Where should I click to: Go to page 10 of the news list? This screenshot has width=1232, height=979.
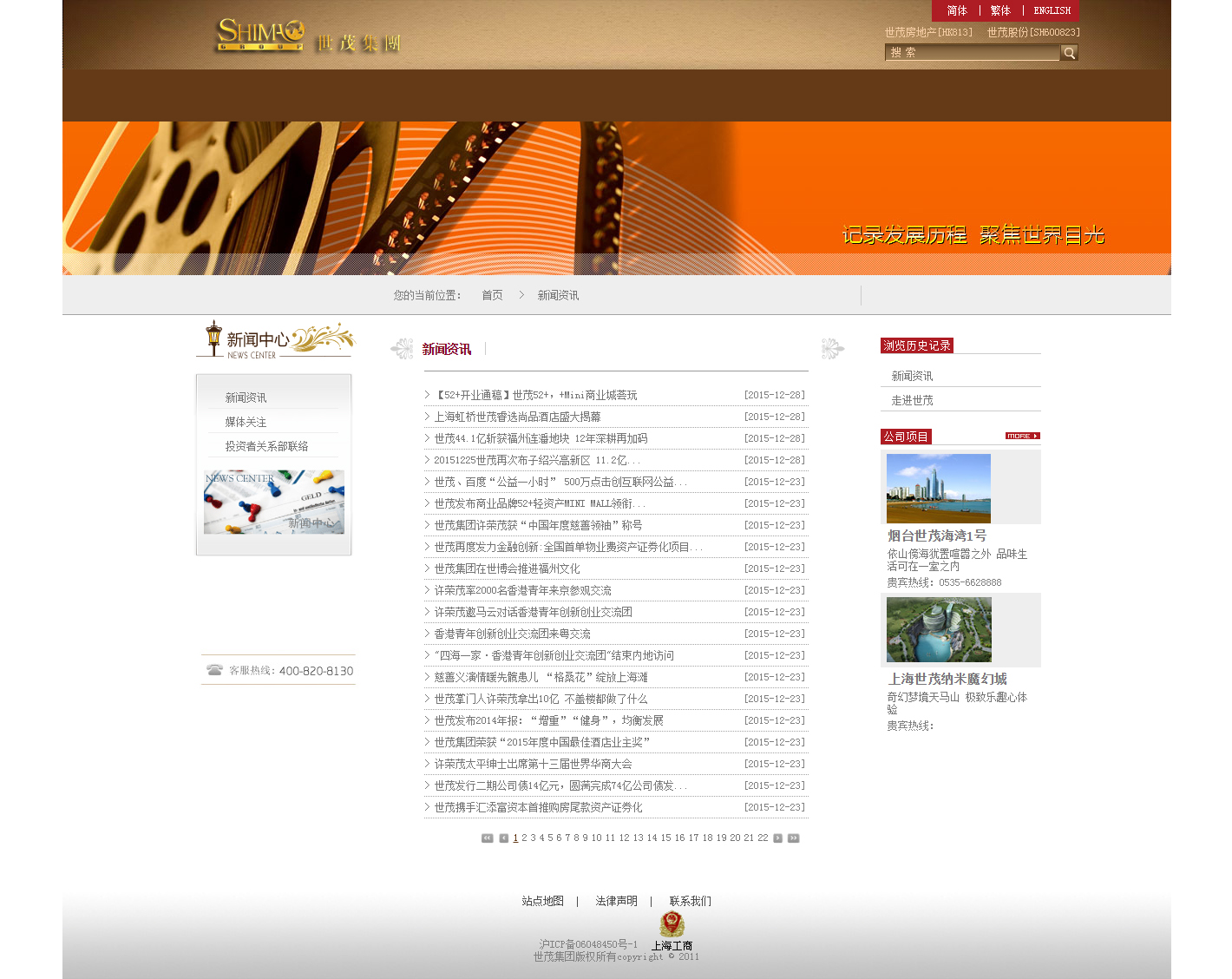pyautogui.click(x=596, y=838)
